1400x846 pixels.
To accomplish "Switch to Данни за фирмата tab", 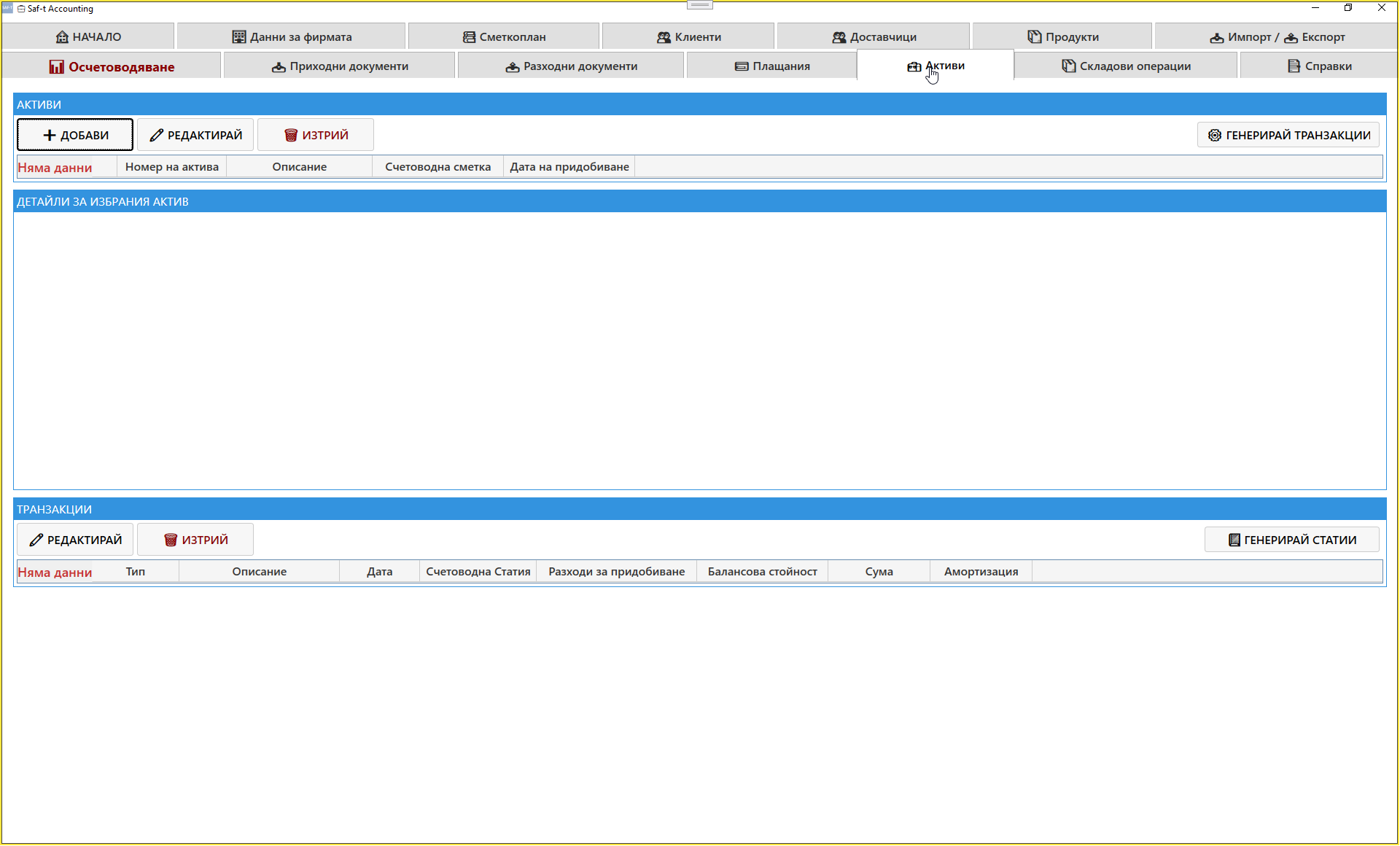I will (292, 36).
